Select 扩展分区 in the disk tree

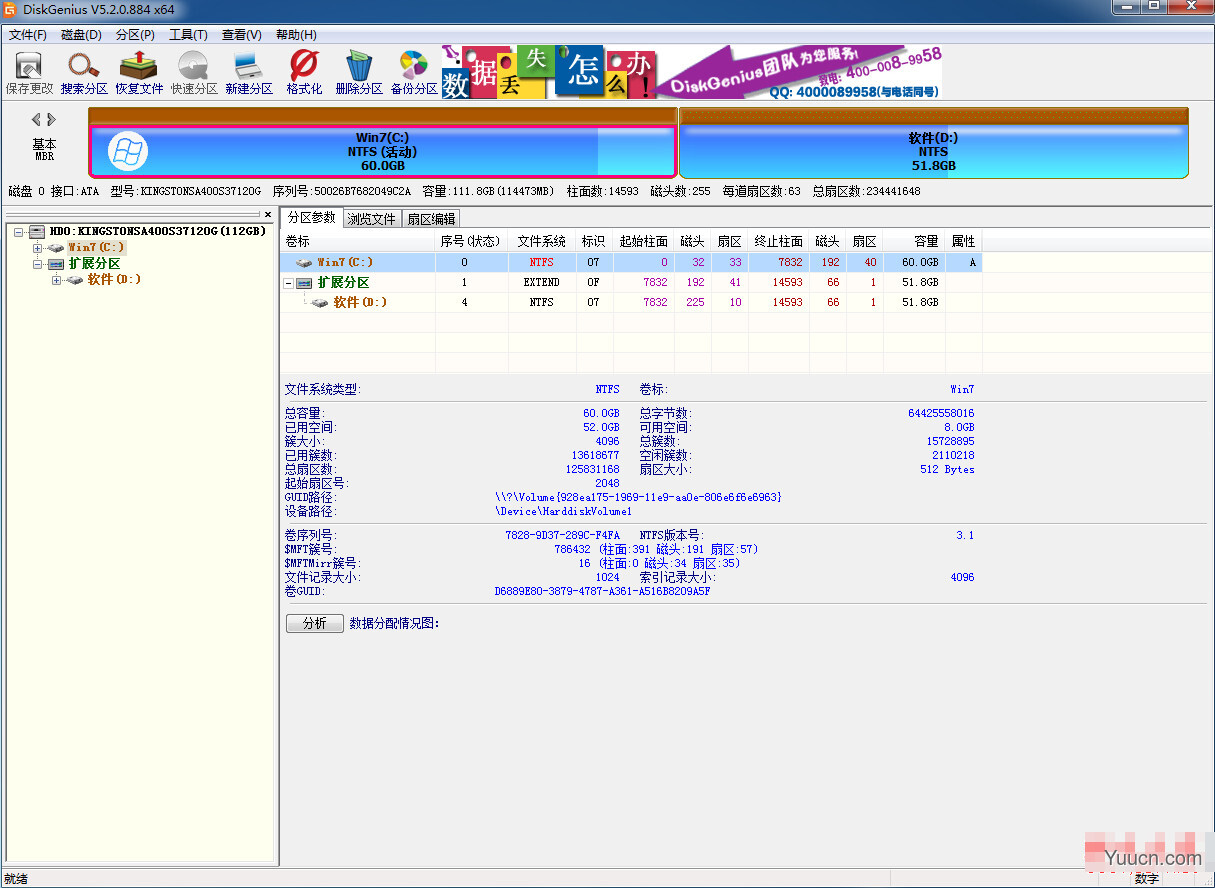[x=94, y=264]
